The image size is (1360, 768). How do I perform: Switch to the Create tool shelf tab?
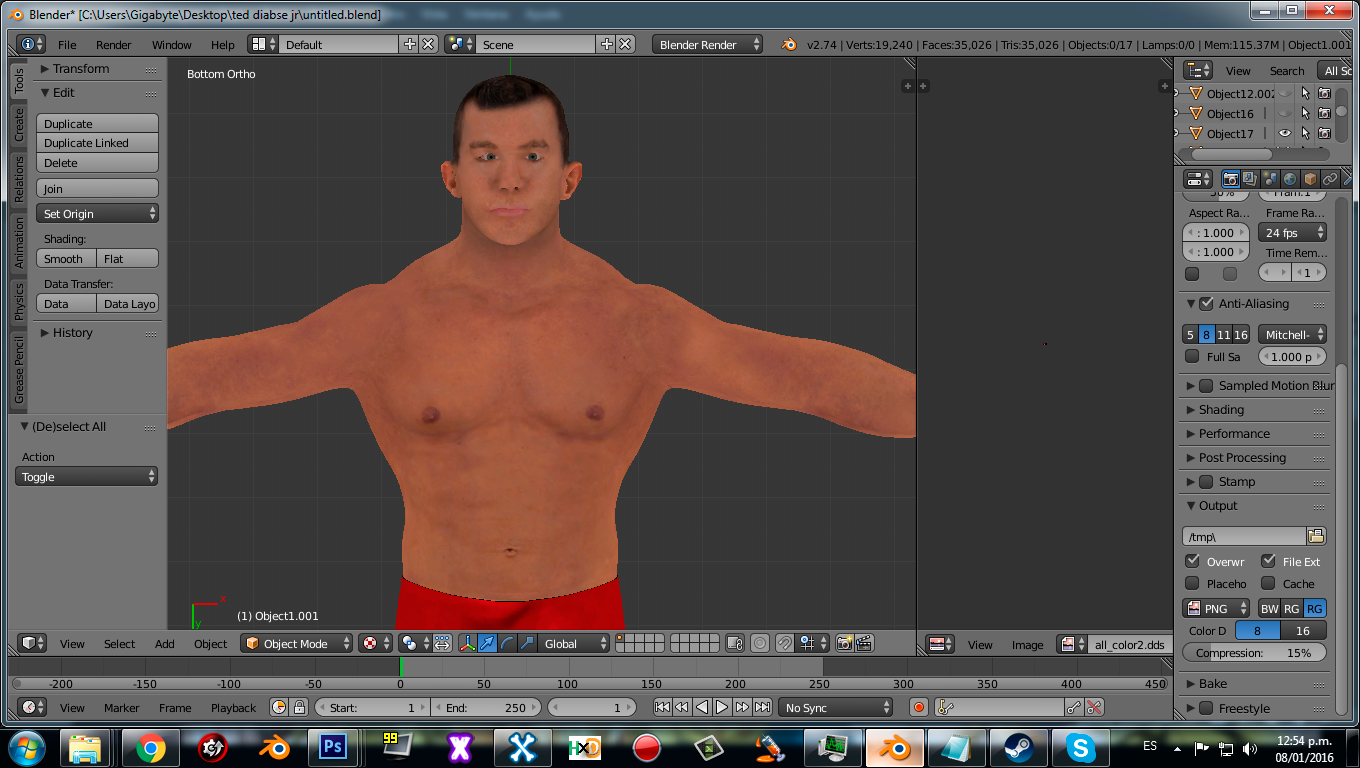click(18, 124)
